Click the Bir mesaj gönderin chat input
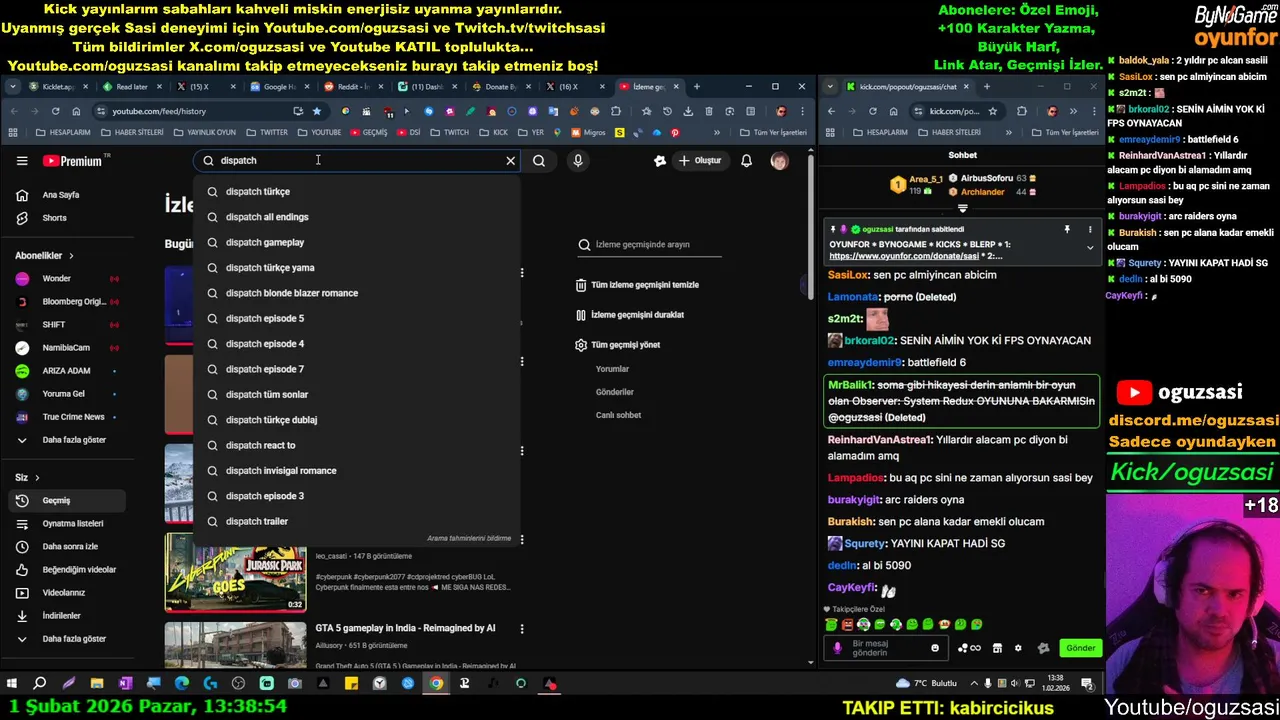This screenshot has width=1280, height=720. tap(885, 648)
